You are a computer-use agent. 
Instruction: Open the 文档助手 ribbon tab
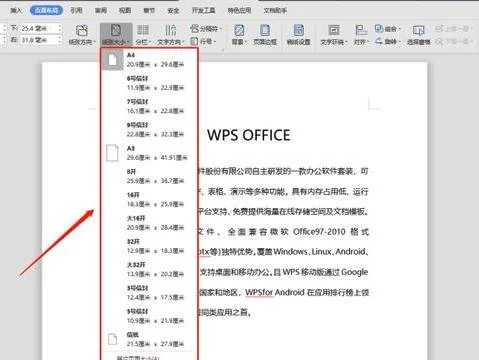point(275,10)
